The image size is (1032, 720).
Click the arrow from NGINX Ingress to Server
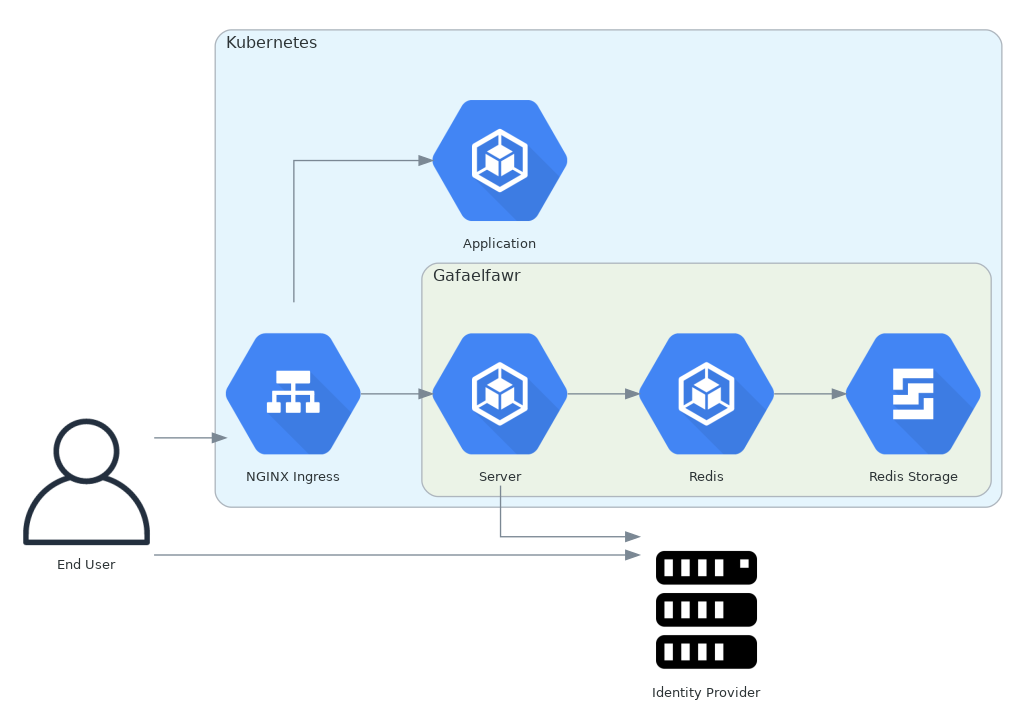tap(396, 394)
